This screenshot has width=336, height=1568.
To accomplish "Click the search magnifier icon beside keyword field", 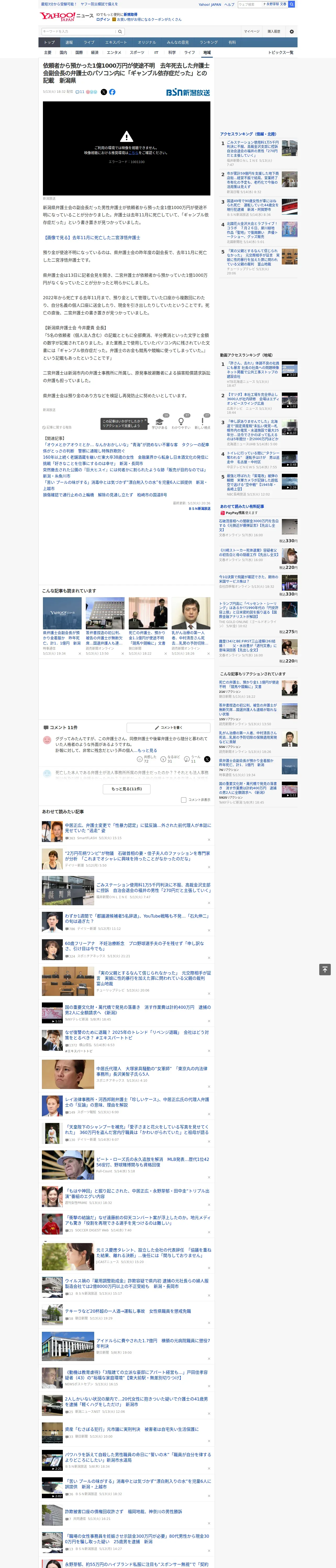I will (x=120, y=32).
